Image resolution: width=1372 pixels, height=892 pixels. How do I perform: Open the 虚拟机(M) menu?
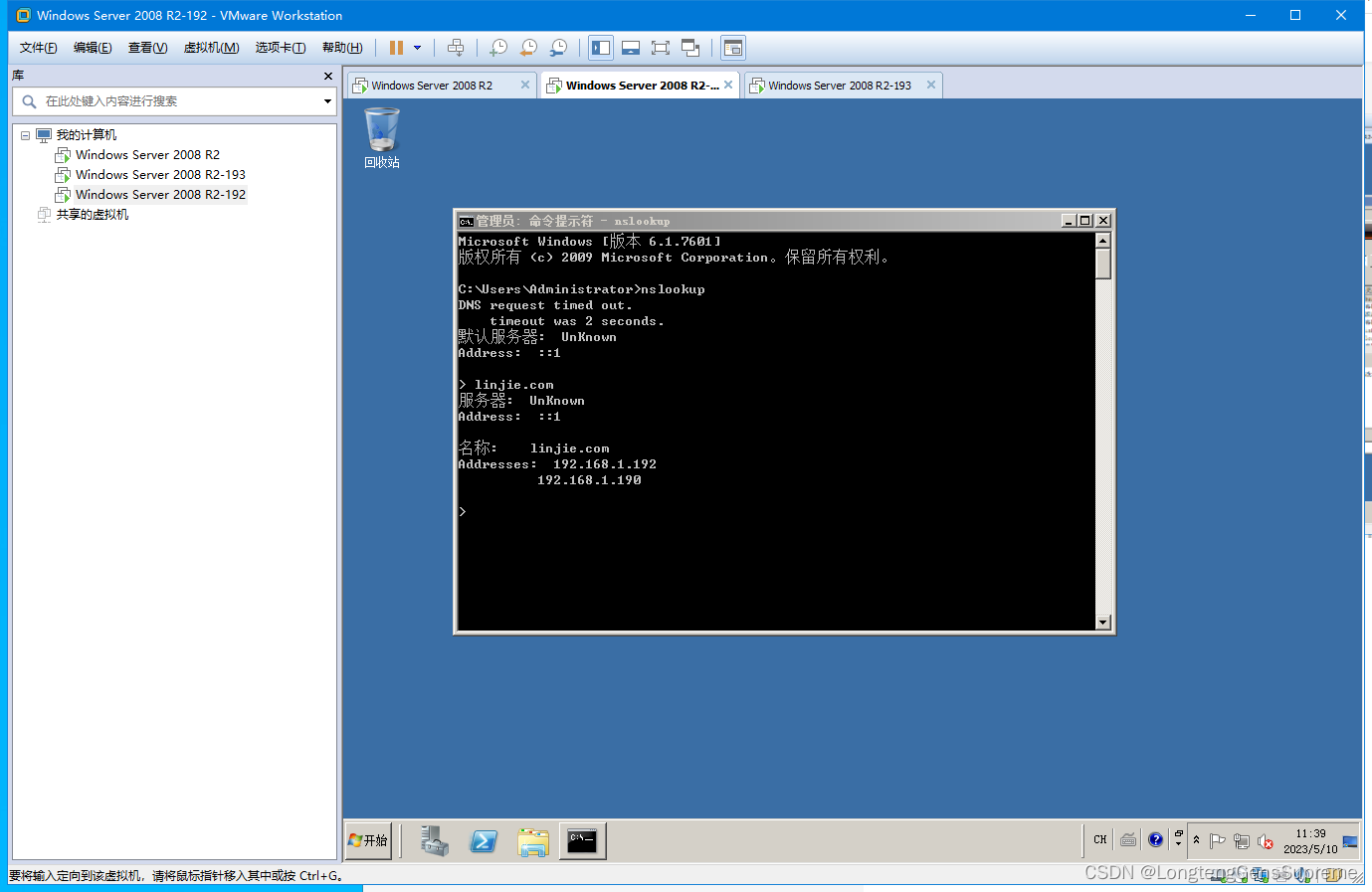[211, 48]
